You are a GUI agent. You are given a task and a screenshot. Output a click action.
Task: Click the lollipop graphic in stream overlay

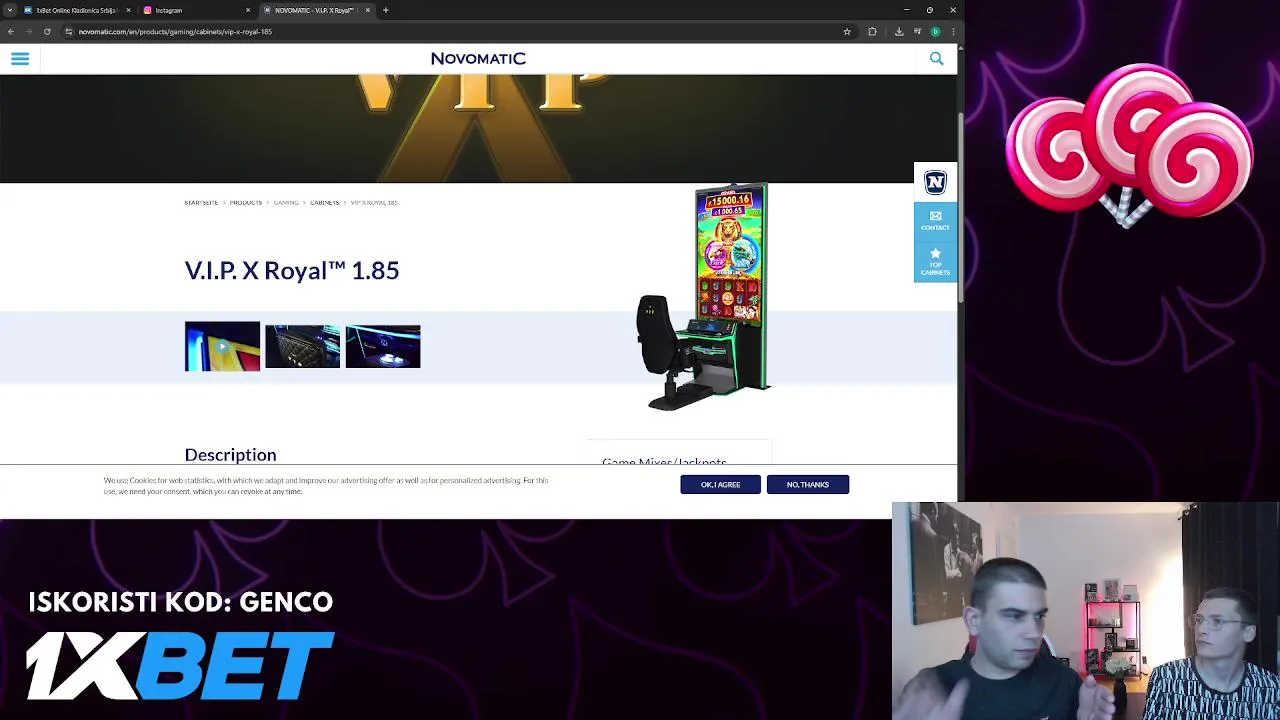coord(1128,146)
